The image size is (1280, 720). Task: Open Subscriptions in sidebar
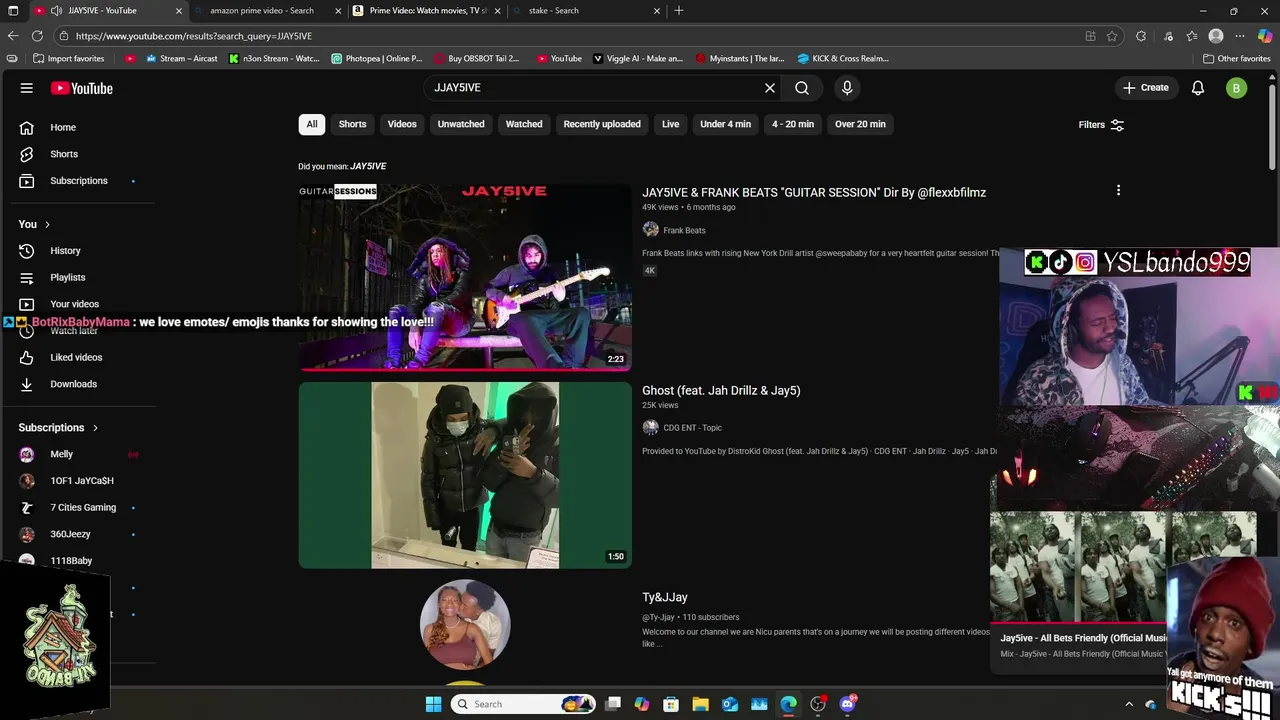(x=80, y=181)
